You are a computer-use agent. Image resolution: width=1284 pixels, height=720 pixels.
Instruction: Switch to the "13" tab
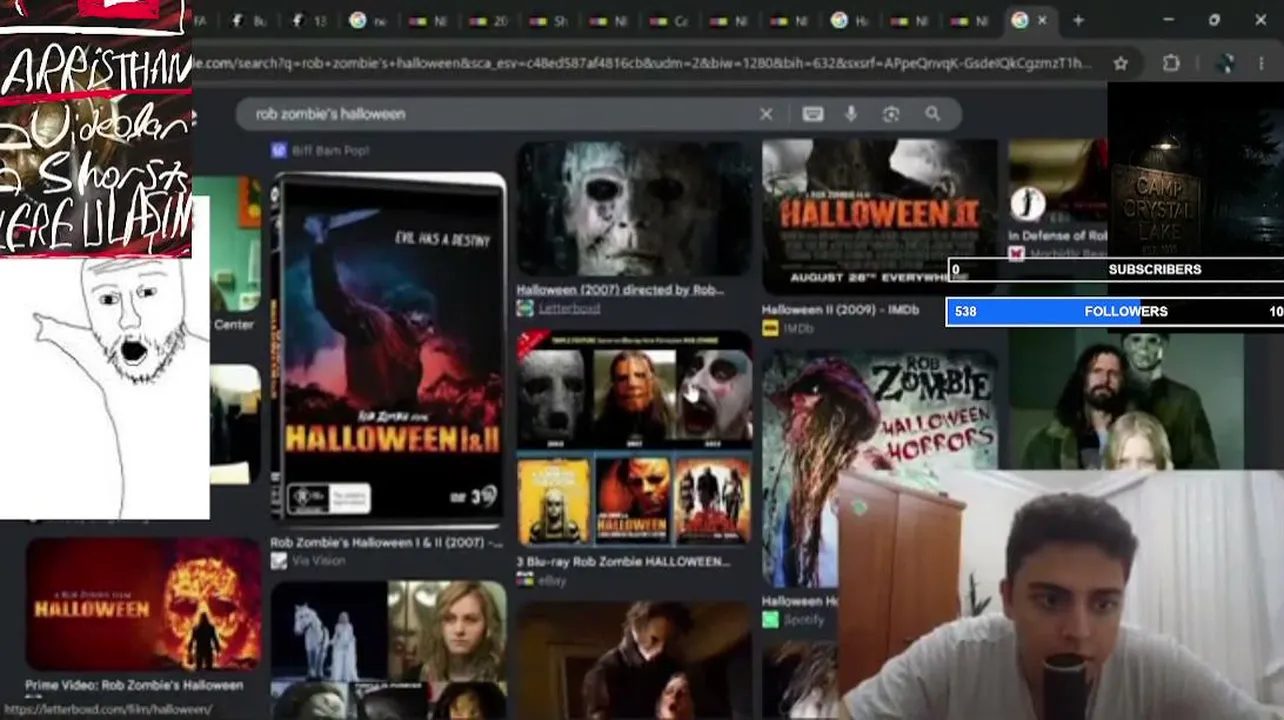311,20
